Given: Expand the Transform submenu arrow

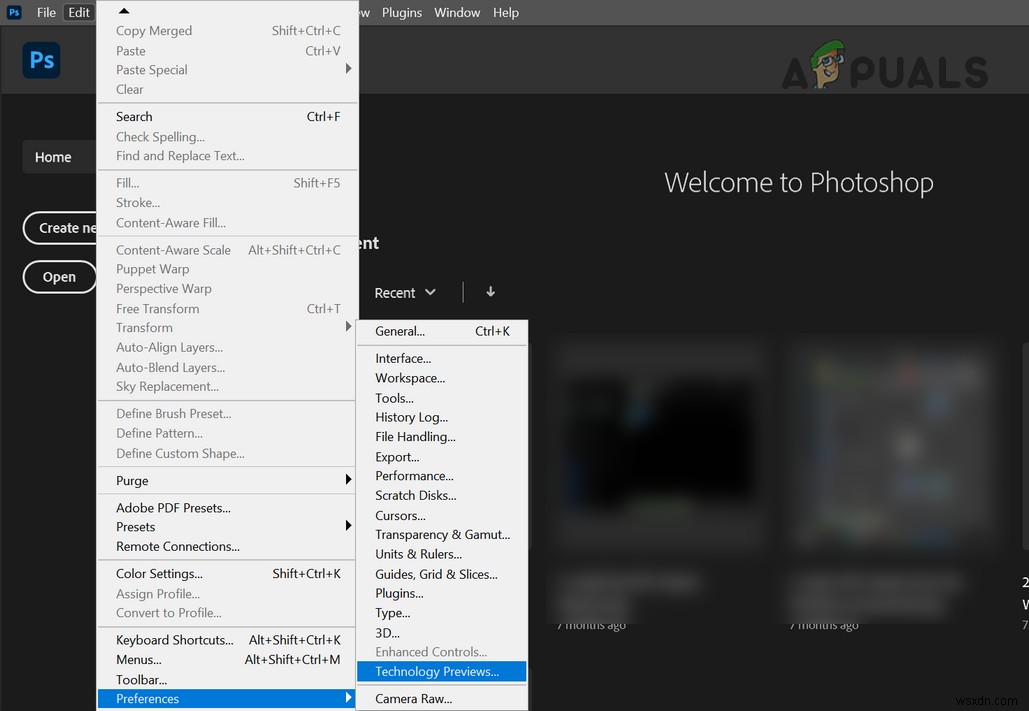Looking at the screenshot, I should point(348,326).
